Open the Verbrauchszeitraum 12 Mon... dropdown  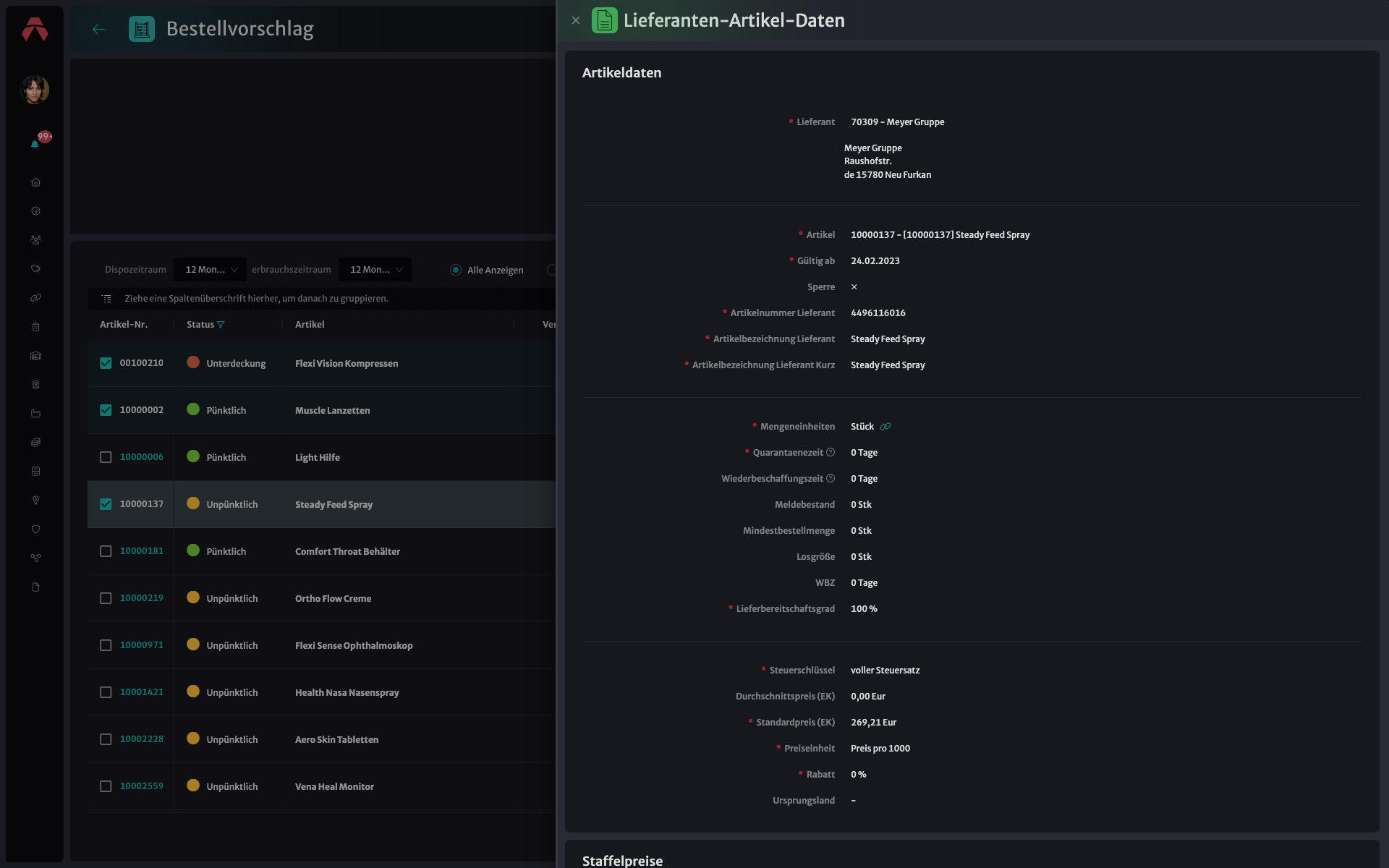375,270
